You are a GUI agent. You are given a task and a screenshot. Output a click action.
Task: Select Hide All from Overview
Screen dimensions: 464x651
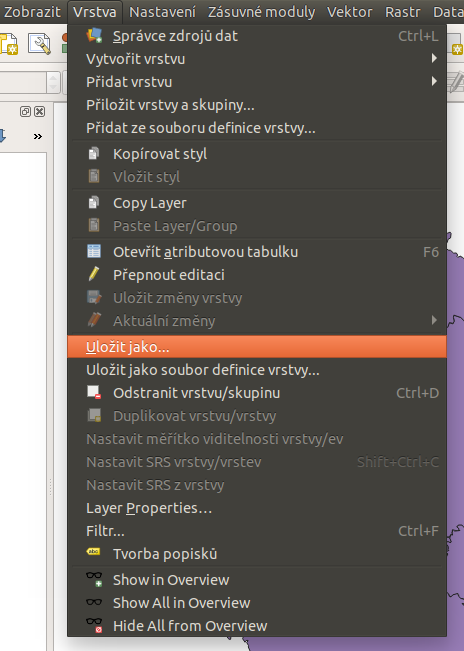257,626
